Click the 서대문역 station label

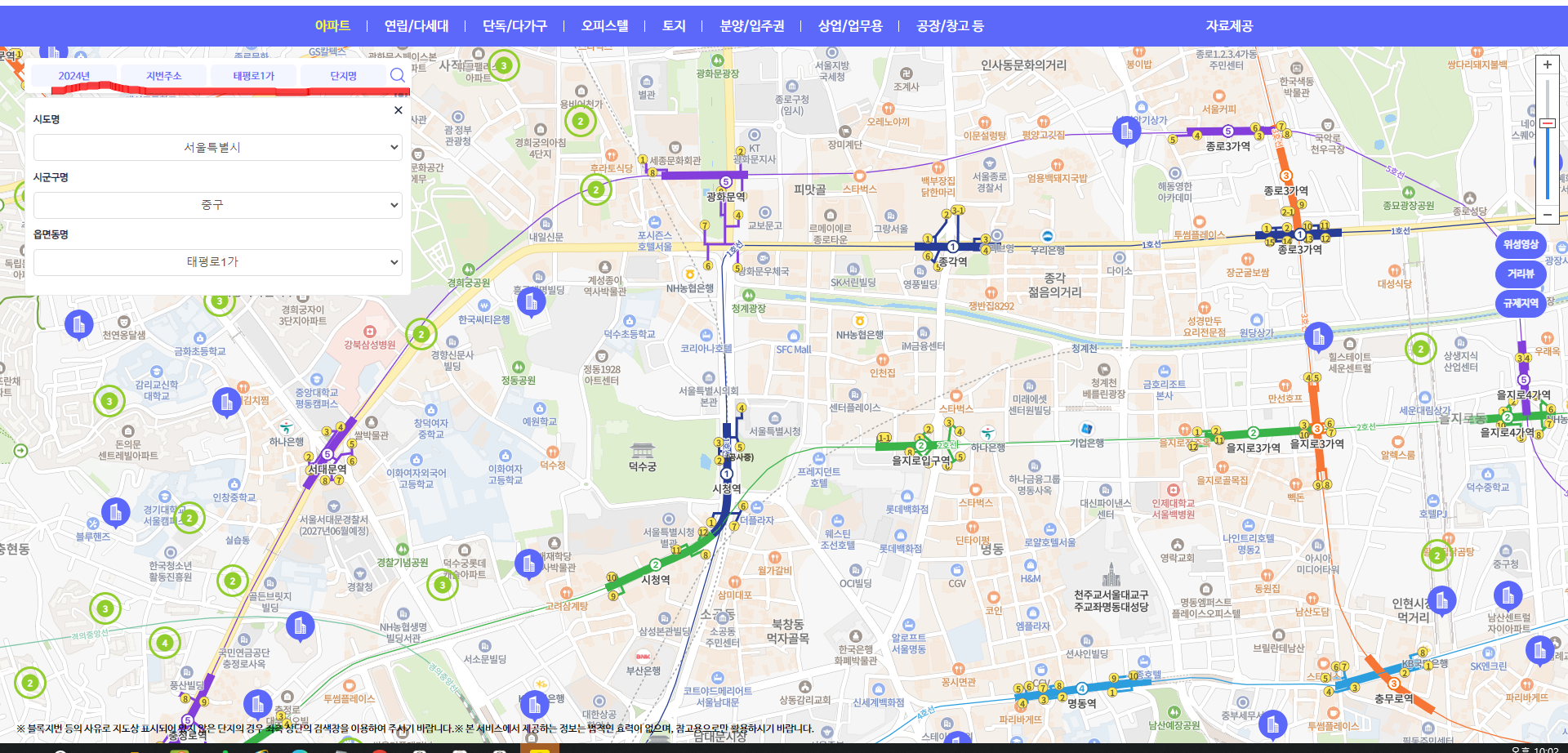pyautogui.click(x=327, y=470)
